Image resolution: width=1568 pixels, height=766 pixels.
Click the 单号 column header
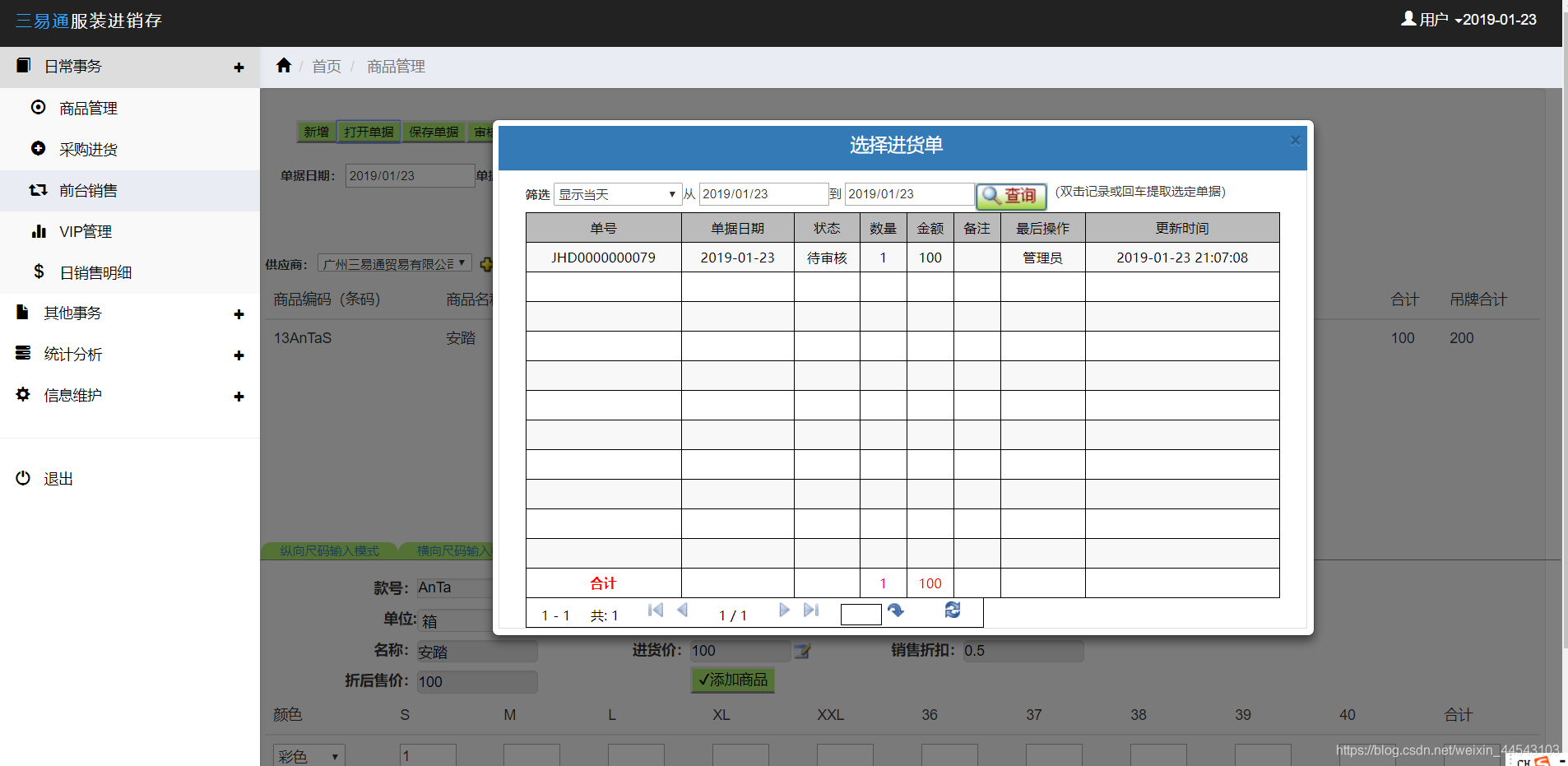click(x=603, y=228)
